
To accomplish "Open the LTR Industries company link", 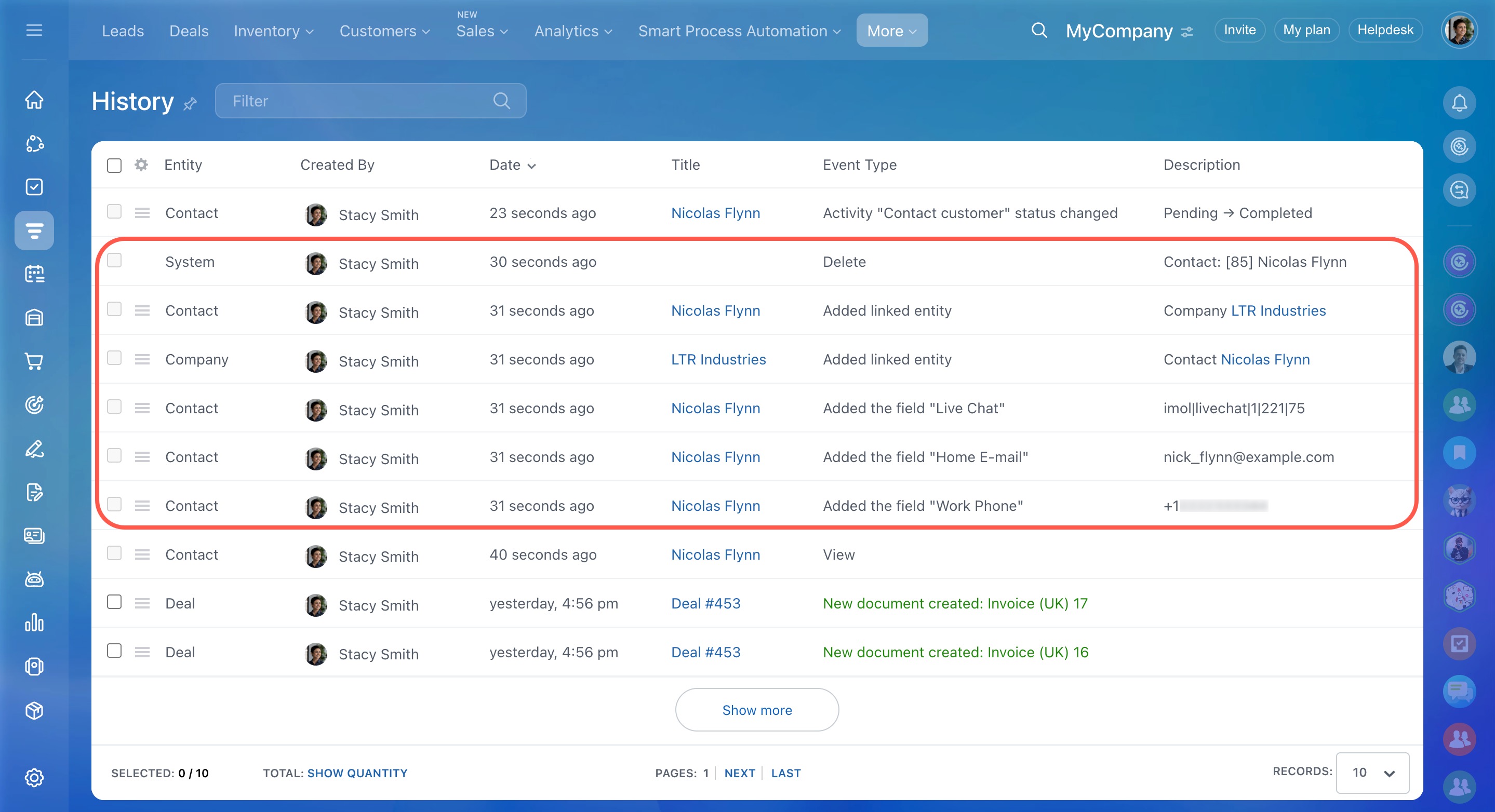I will coord(718,360).
